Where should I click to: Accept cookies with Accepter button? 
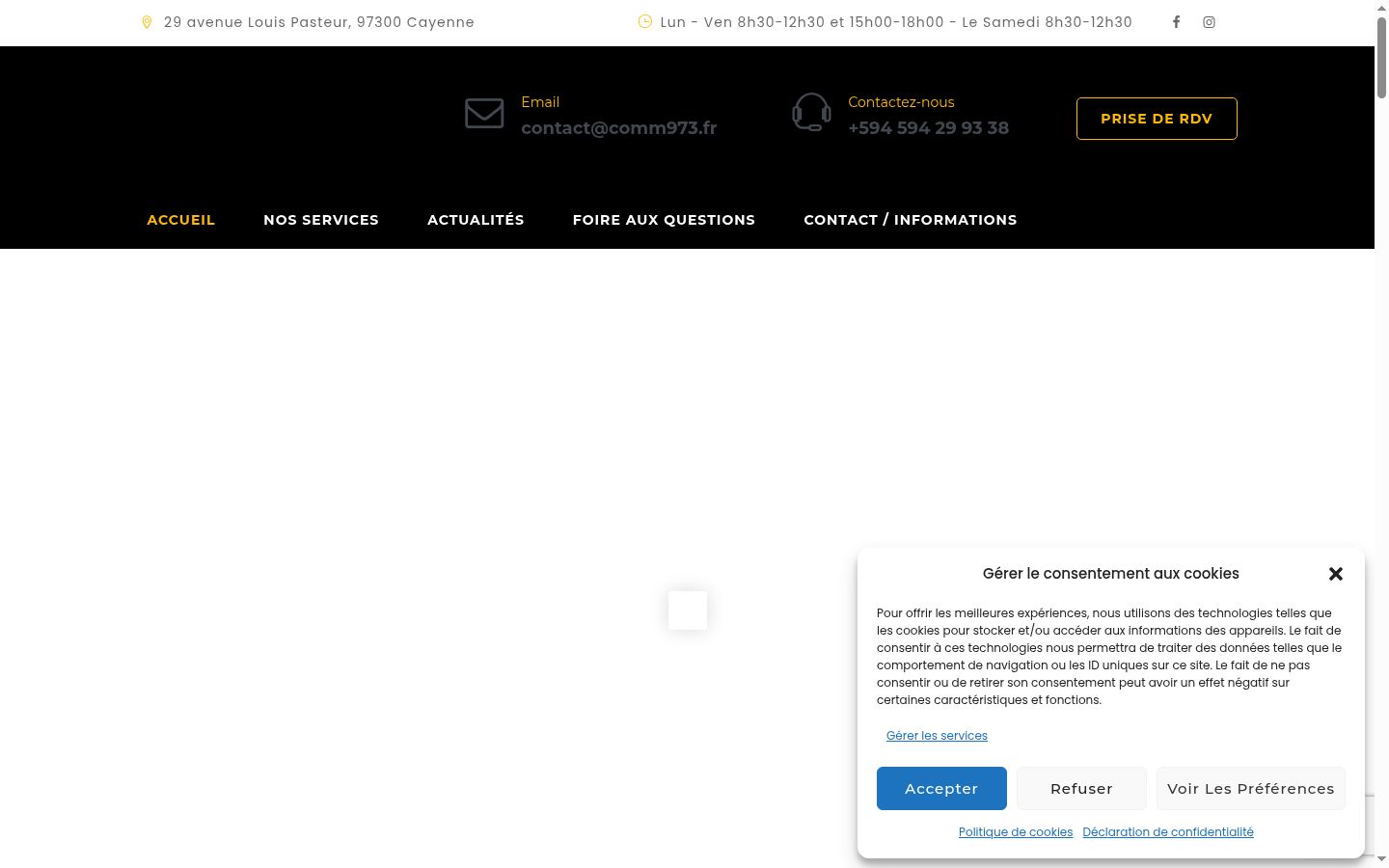point(941,789)
